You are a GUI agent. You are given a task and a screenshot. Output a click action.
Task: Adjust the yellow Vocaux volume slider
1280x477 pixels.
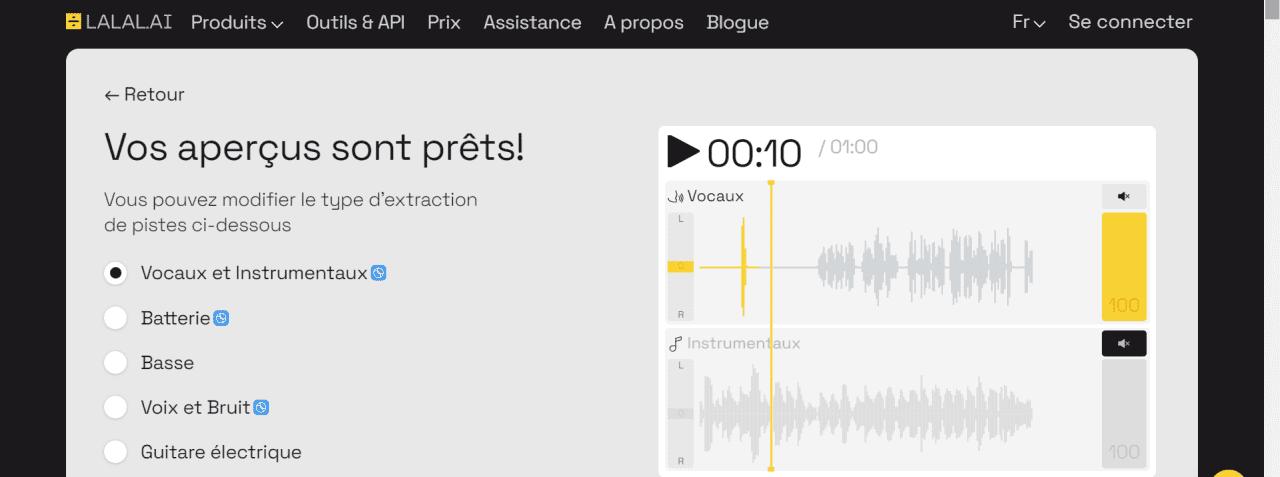1124,266
